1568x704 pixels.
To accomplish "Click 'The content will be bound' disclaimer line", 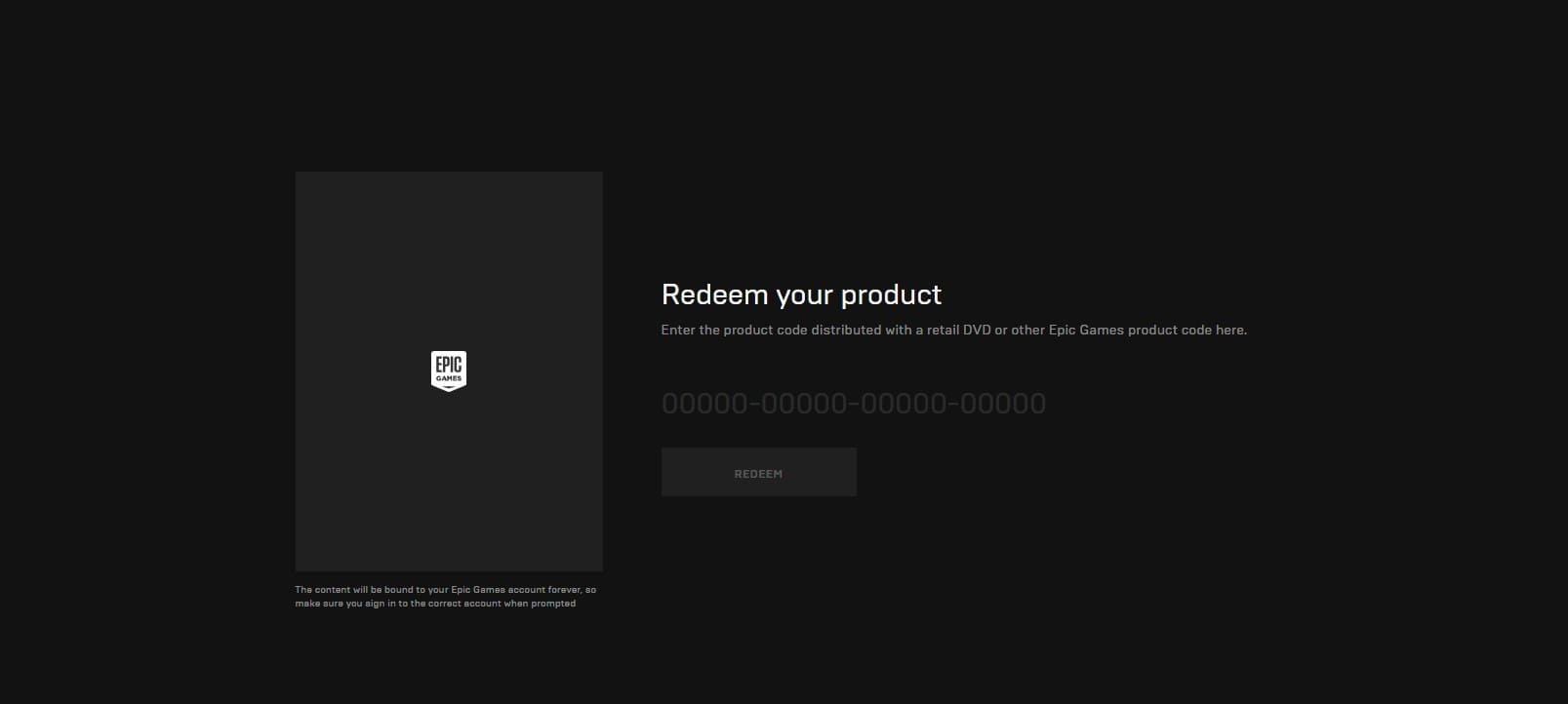I will (445, 590).
